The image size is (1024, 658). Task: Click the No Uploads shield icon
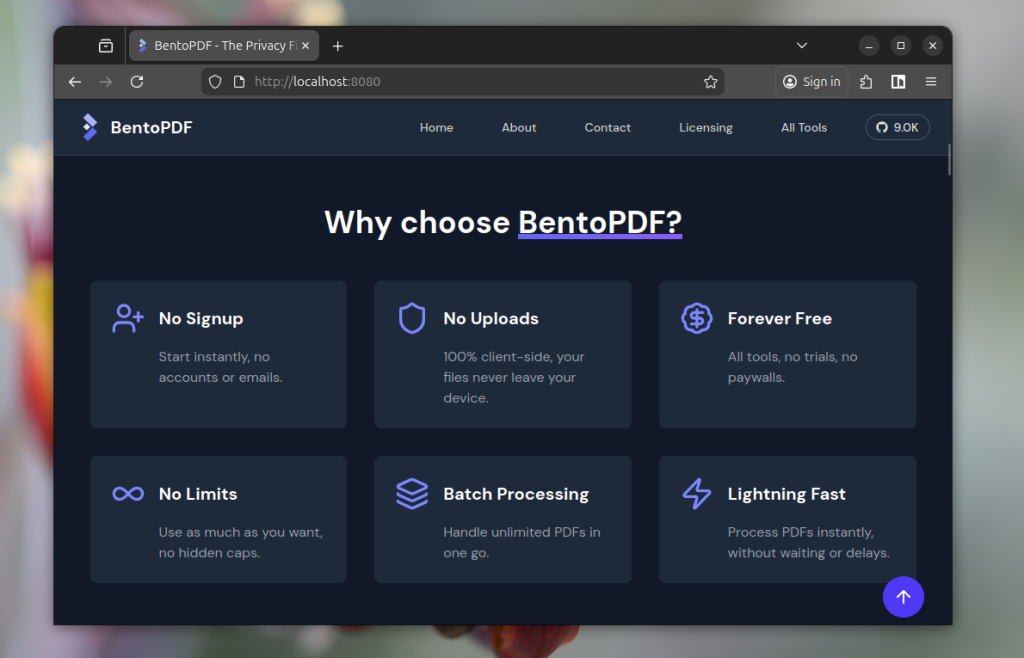coord(412,318)
